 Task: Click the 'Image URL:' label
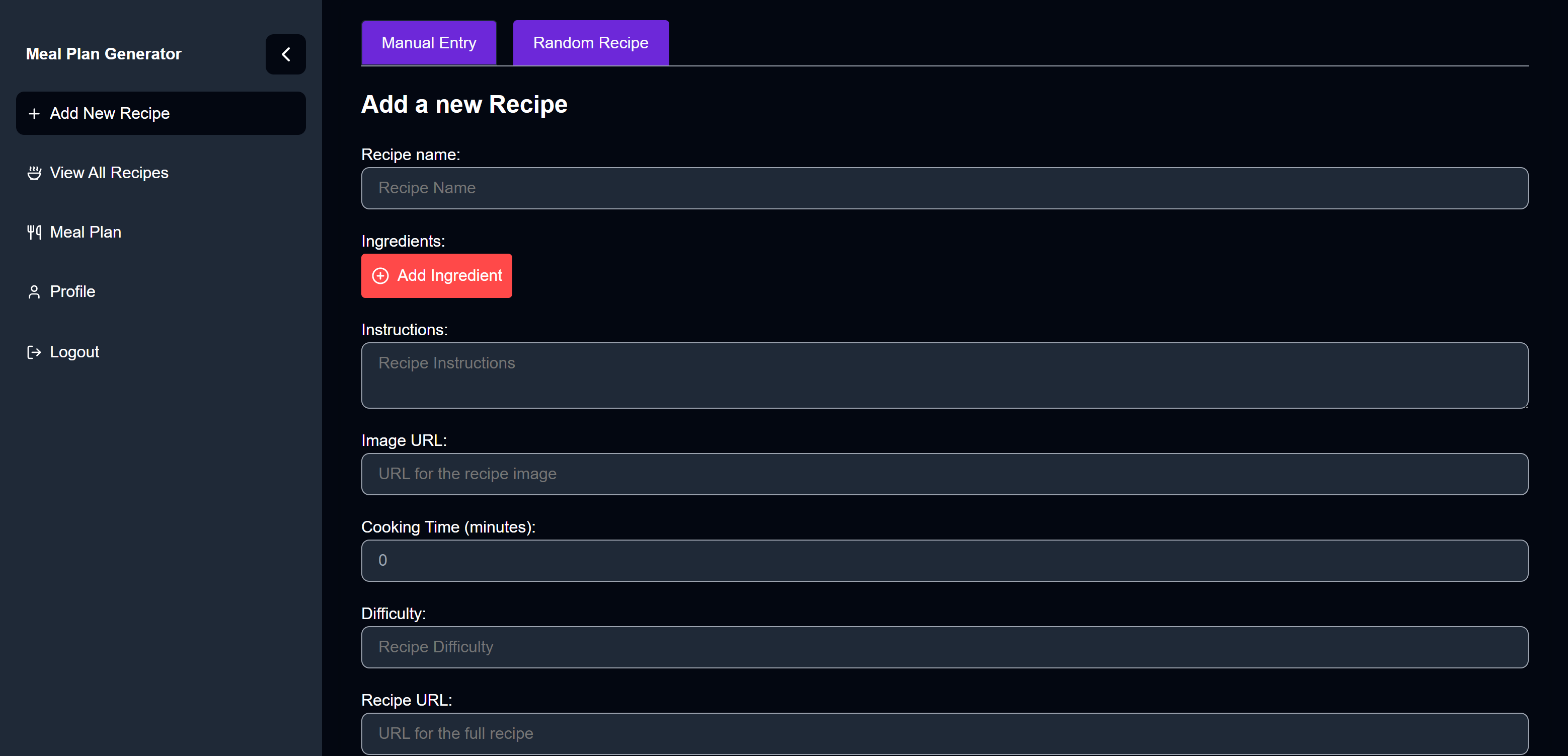pos(404,441)
